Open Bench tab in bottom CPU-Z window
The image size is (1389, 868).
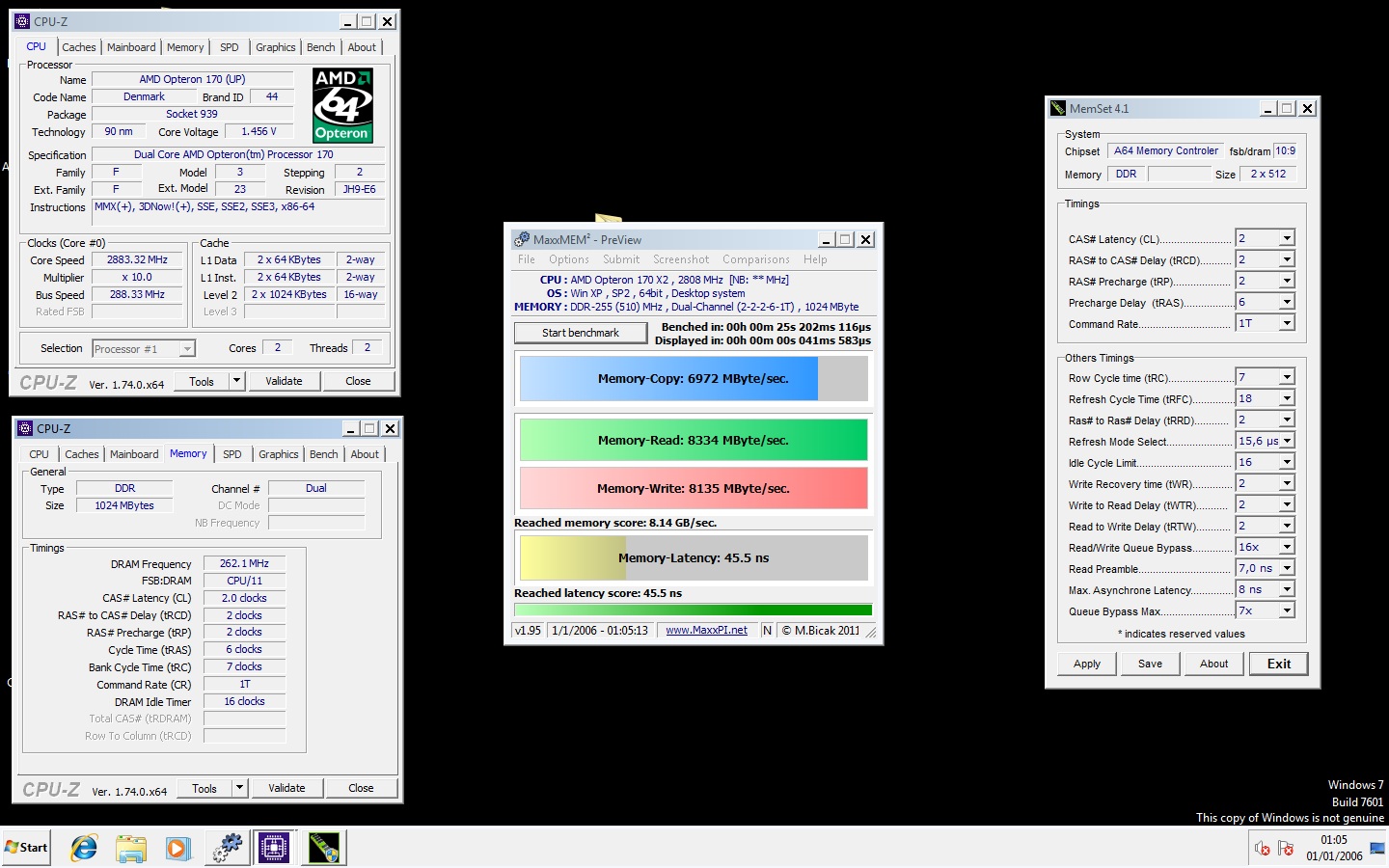pos(324,454)
